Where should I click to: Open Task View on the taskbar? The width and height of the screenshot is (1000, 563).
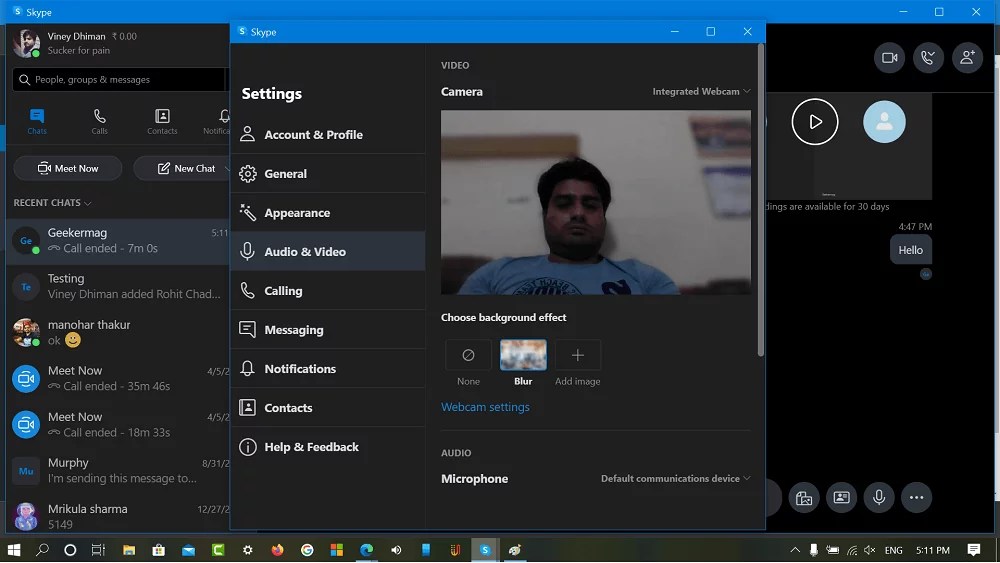98,550
